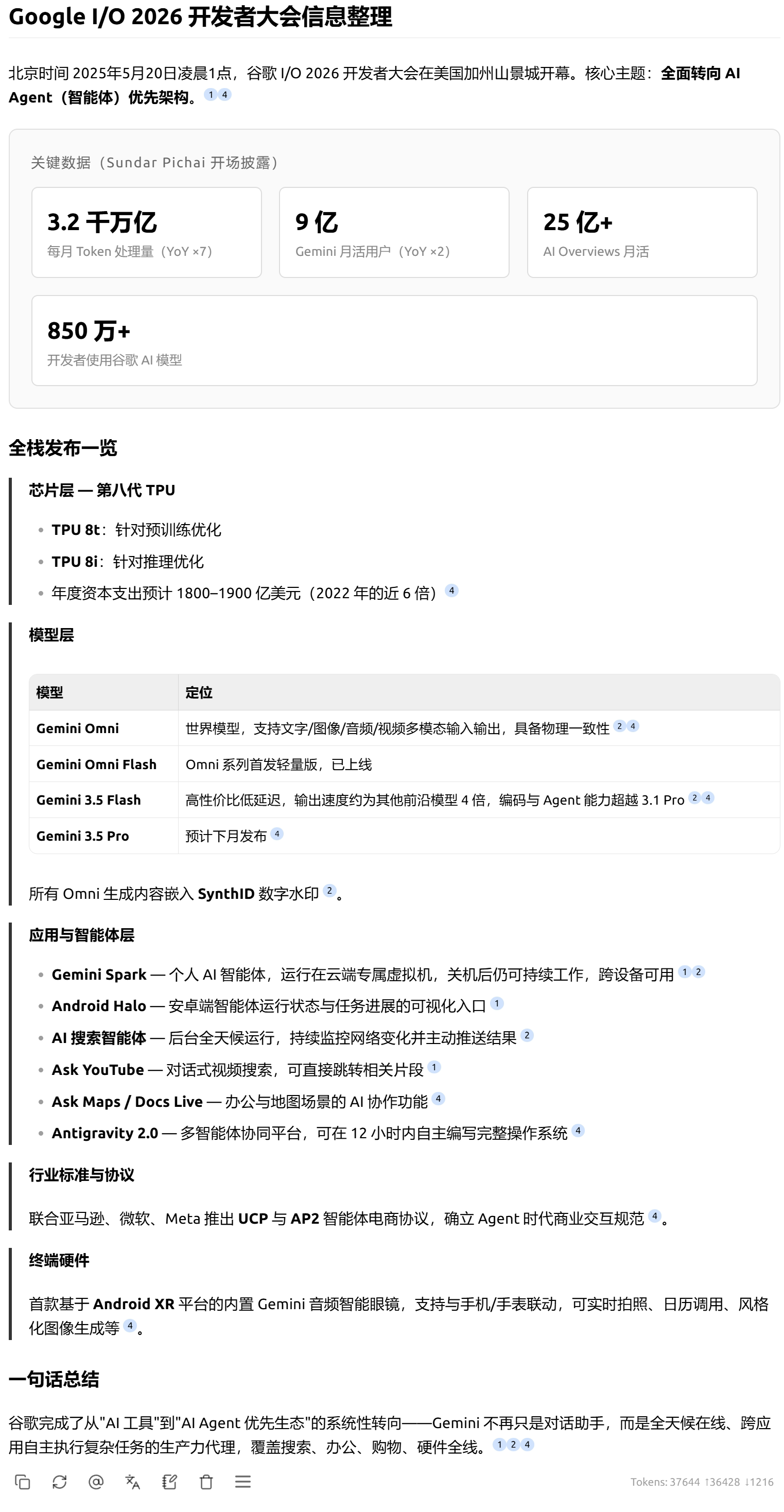Click the 应用与智能体层 subheading

(x=81, y=934)
